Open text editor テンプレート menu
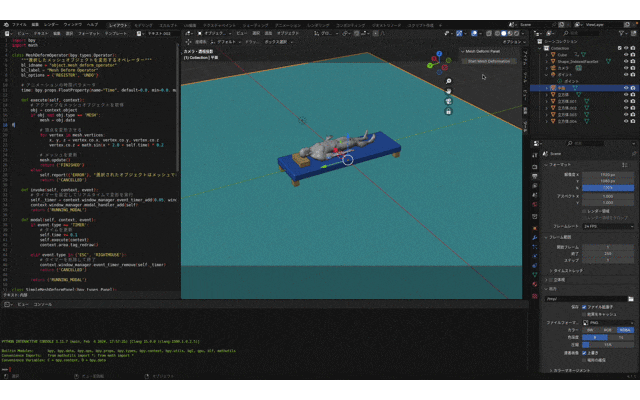 coord(116,33)
